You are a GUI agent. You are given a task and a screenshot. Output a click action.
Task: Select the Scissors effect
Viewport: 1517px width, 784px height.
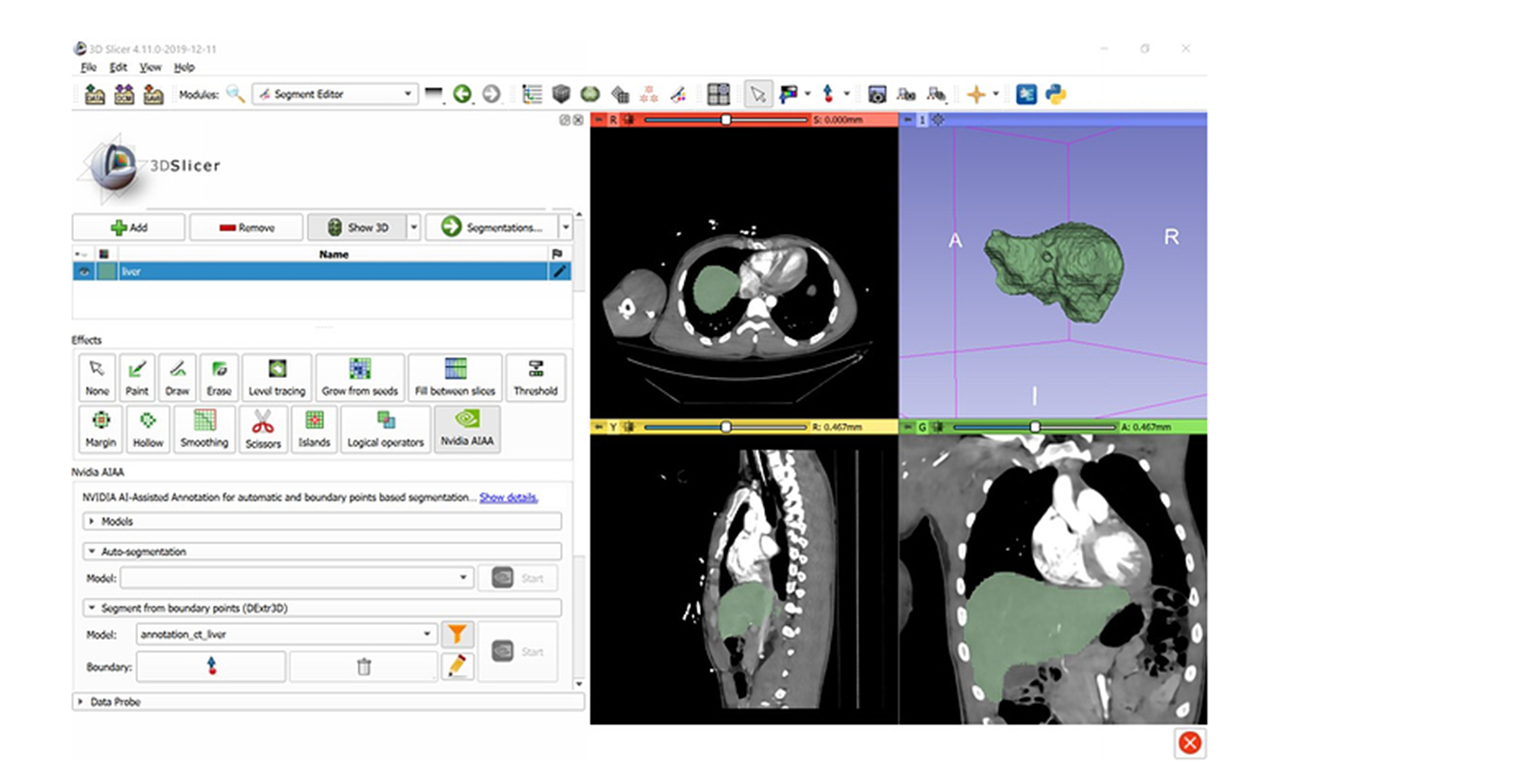tap(263, 429)
